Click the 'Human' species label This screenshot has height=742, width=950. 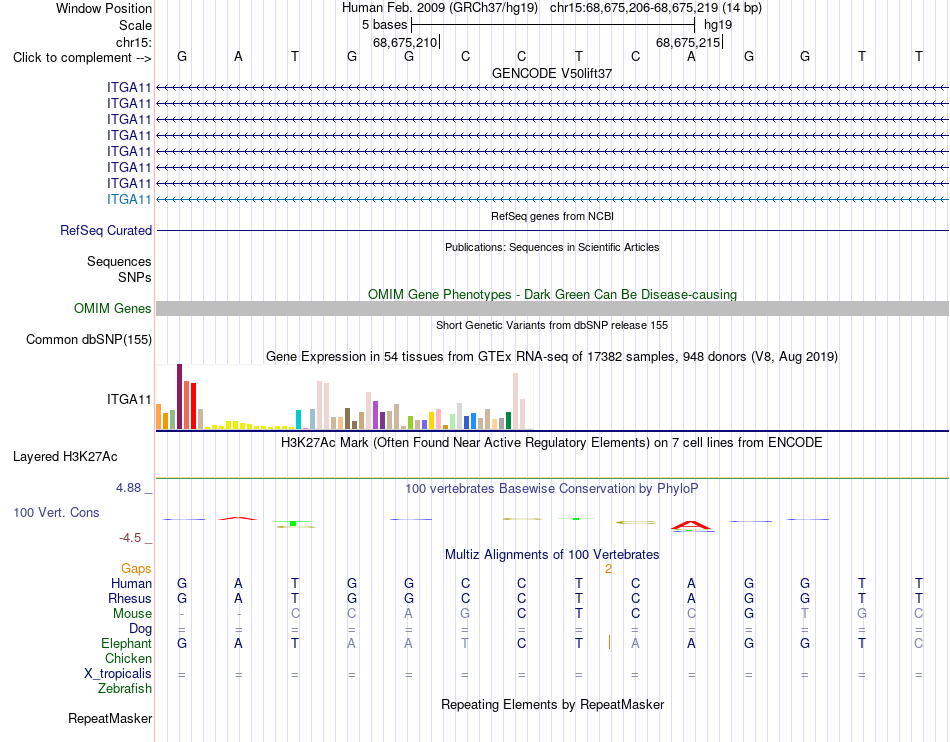pyautogui.click(x=131, y=584)
